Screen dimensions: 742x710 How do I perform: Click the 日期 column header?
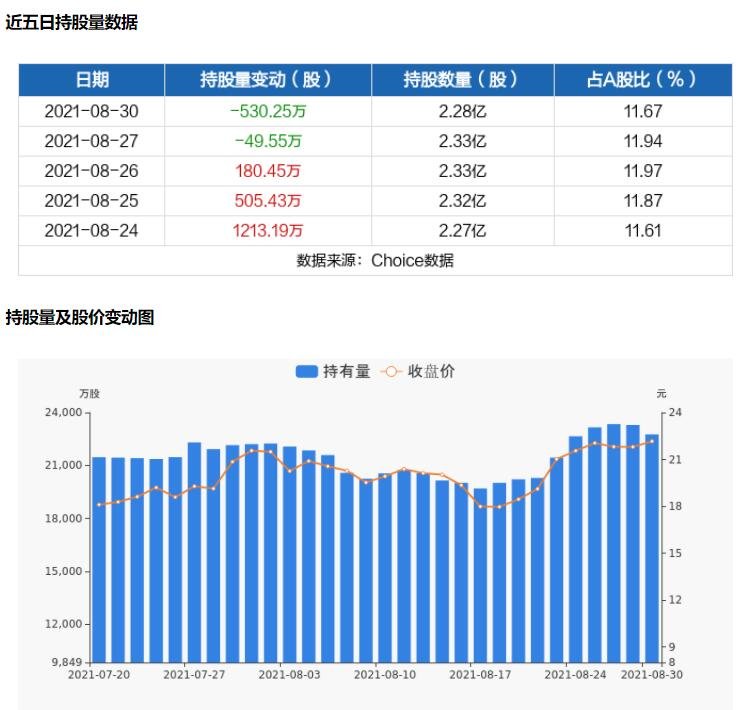pos(92,80)
